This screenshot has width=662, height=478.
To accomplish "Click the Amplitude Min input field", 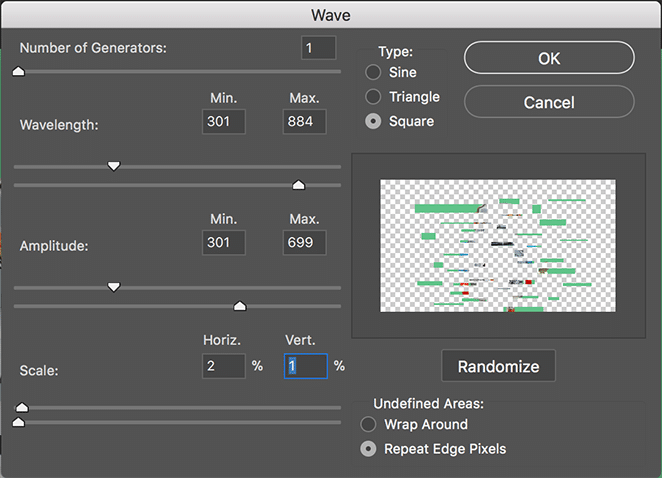I will 223,243.
